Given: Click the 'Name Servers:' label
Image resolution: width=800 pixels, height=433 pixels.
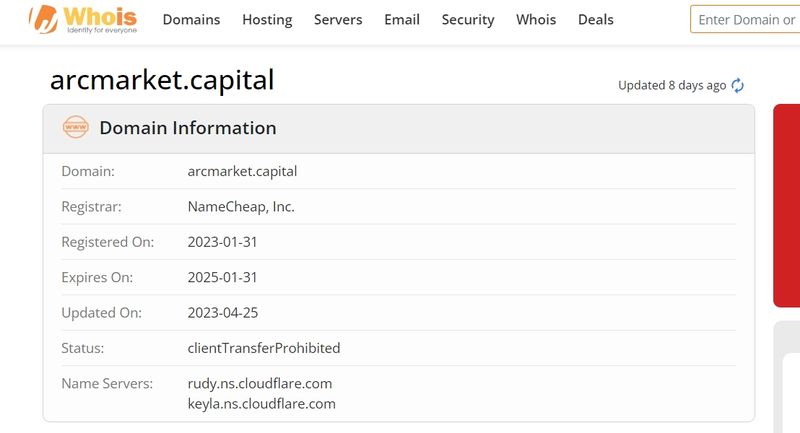Looking at the screenshot, I should point(107,384).
